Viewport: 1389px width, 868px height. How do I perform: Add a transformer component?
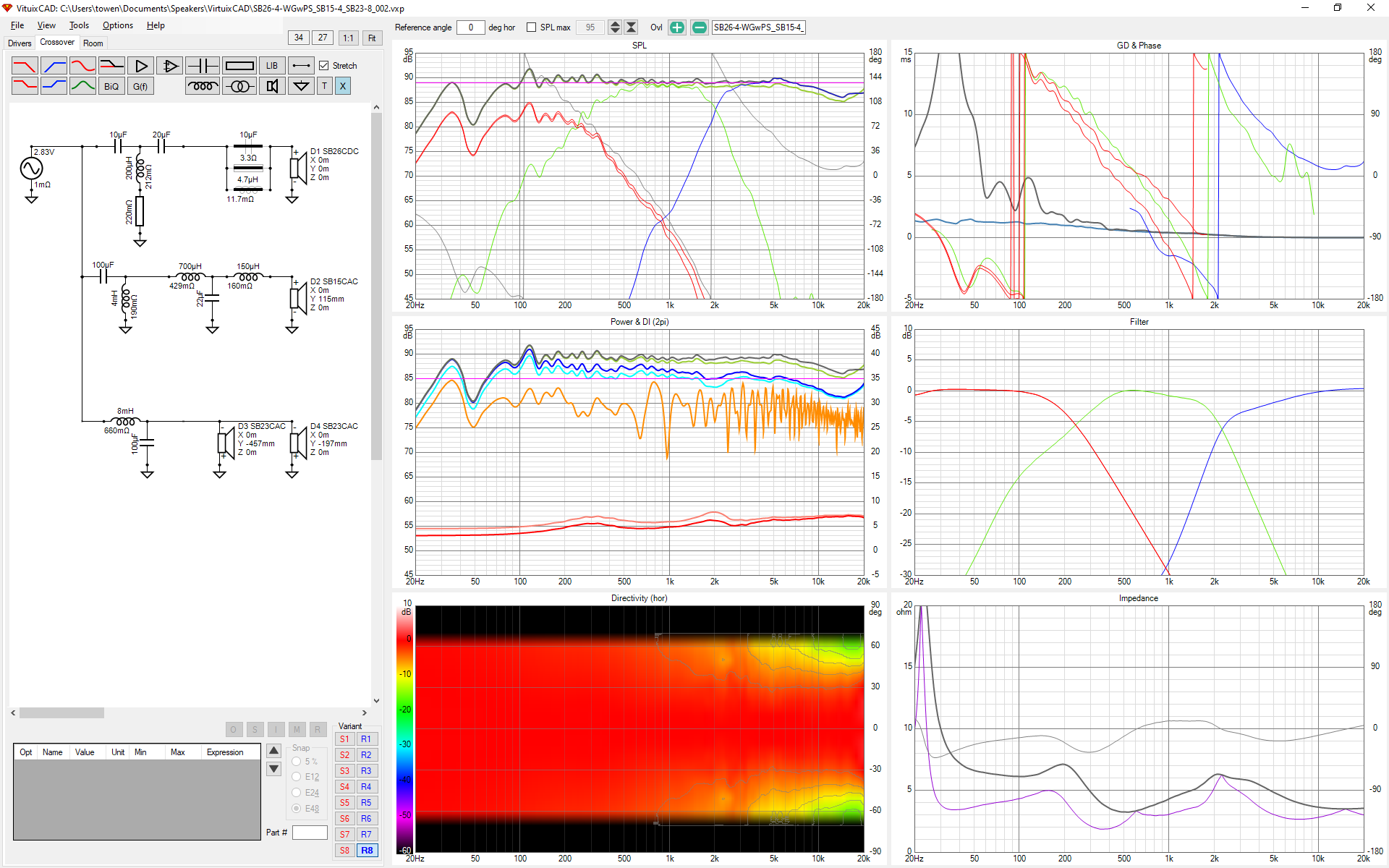point(239,86)
